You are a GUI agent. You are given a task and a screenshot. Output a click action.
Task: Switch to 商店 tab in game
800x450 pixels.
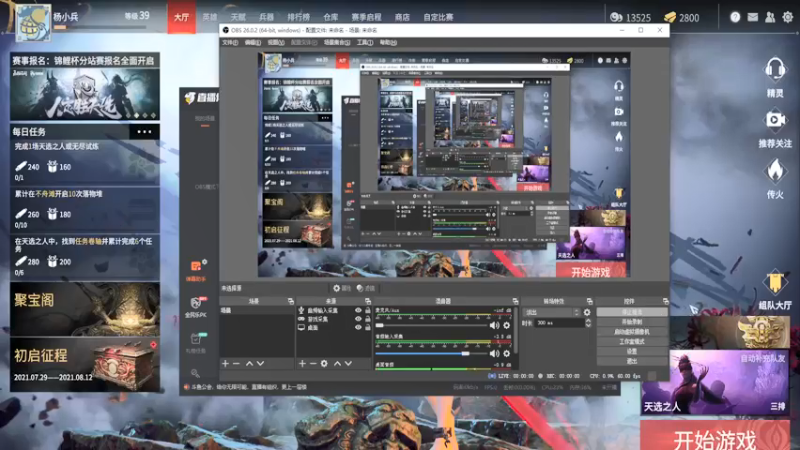[402, 17]
